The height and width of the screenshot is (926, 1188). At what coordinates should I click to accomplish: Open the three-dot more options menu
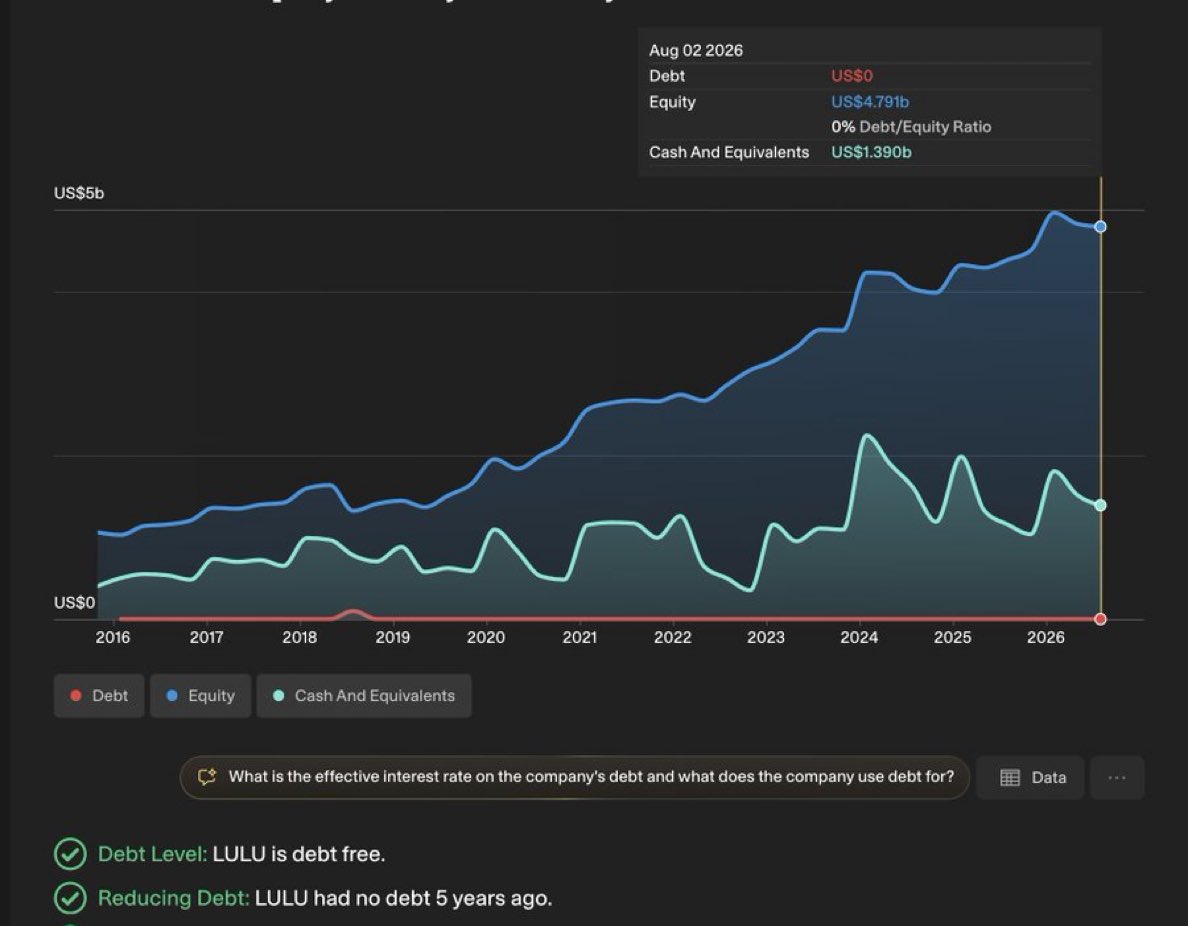pos(1117,777)
